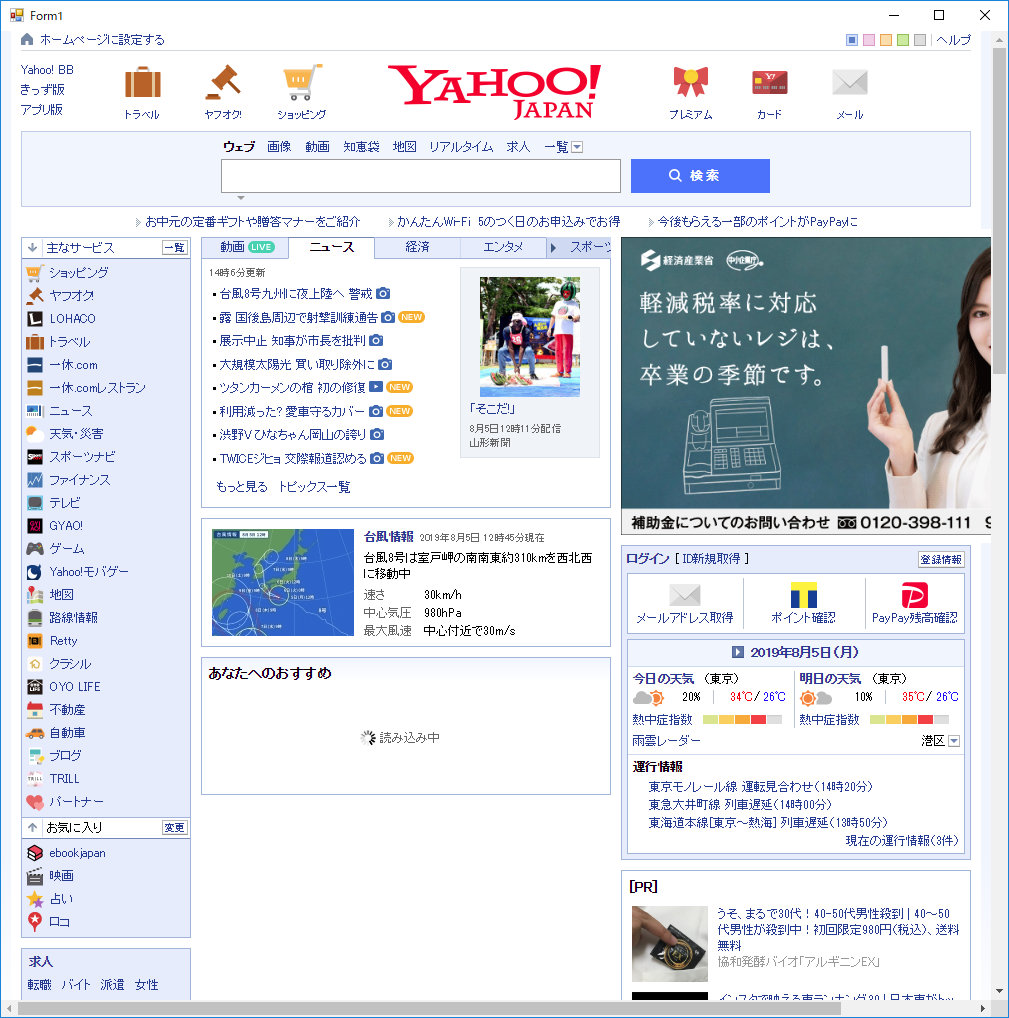Select the blue theme color swatch
This screenshot has width=1009, height=1018.
click(852, 40)
